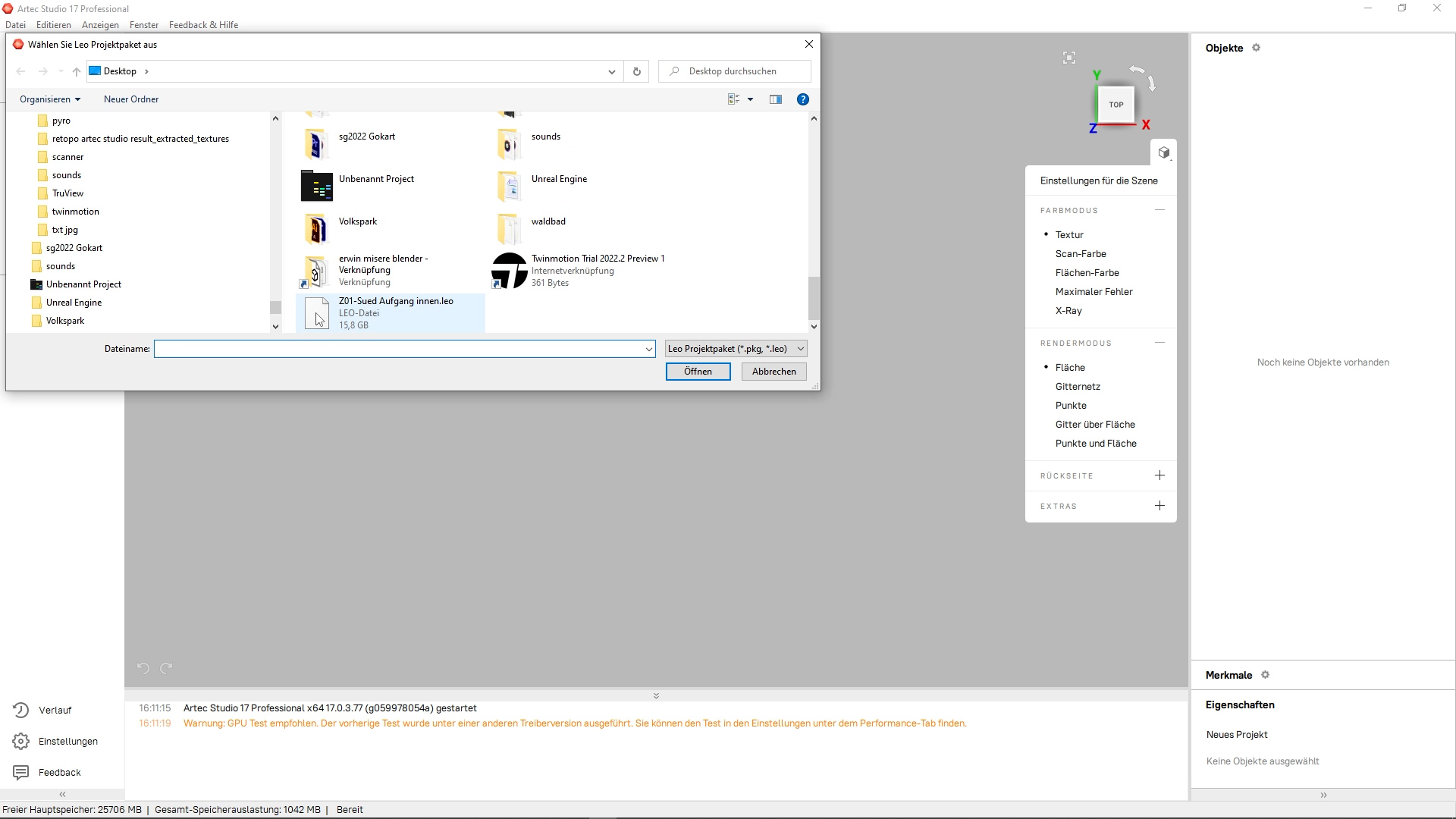This screenshot has width=1456, height=819.
Task: Select TruView in folder tree
Action: 67,193
